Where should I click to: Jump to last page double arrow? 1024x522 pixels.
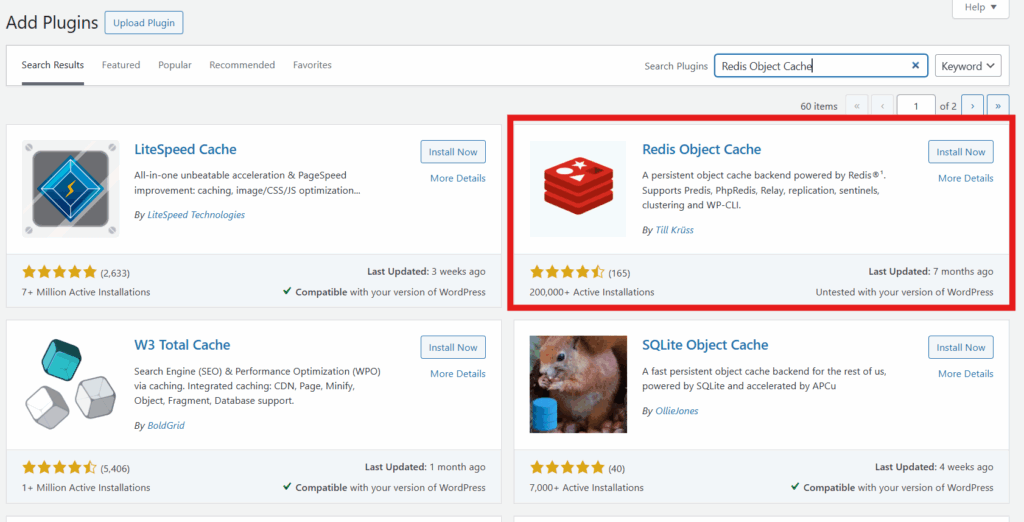click(997, 105)
